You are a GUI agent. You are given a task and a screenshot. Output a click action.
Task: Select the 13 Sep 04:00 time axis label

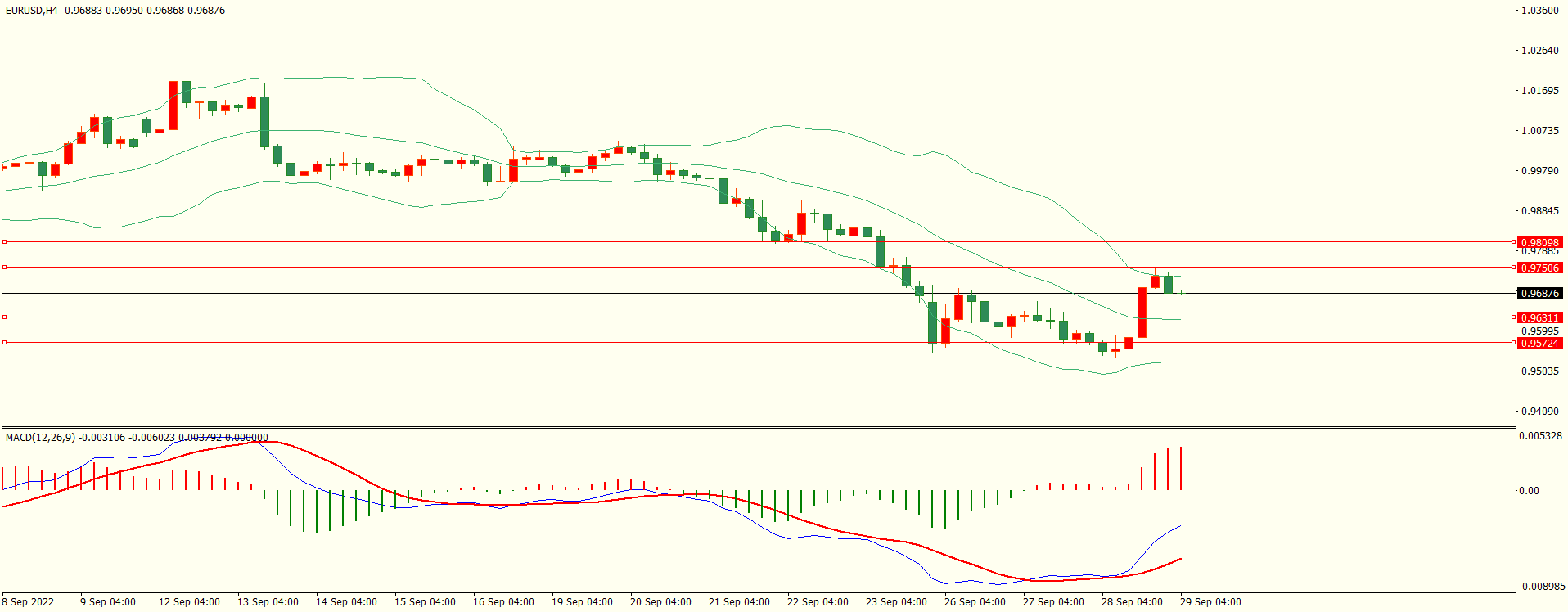[x=268, y=602]
